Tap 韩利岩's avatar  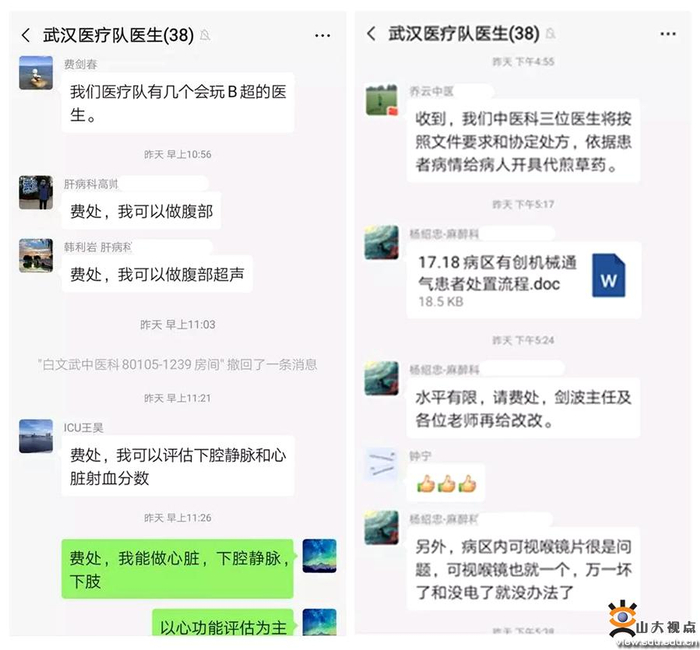coord(36,255)
